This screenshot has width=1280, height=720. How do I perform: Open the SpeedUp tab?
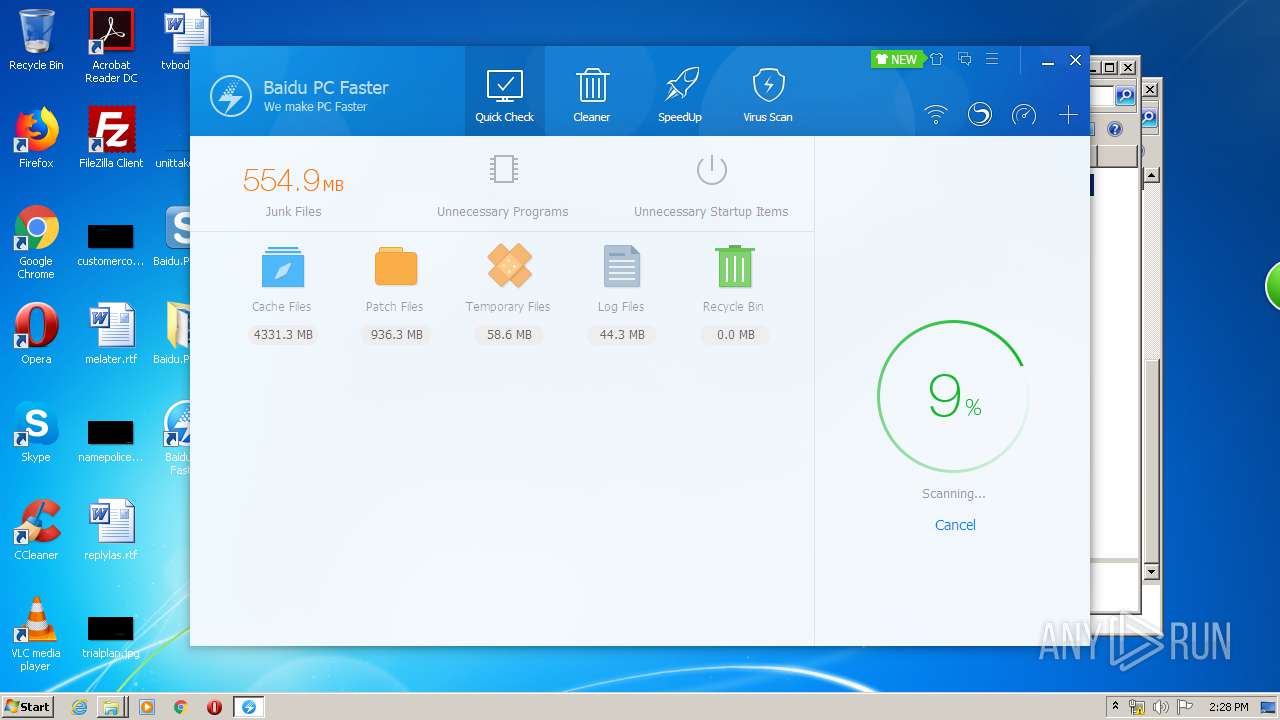click(x=680, y=96)
